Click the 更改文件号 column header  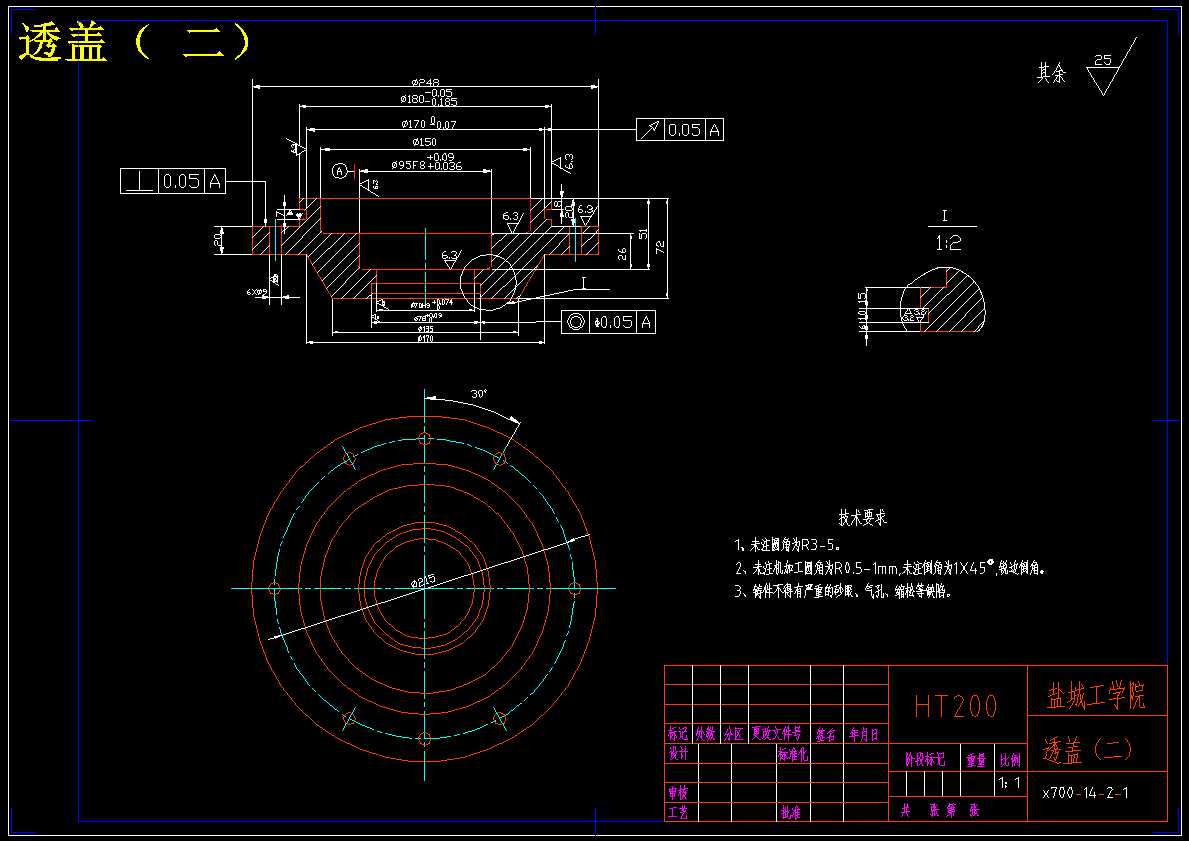coord(776,733)
